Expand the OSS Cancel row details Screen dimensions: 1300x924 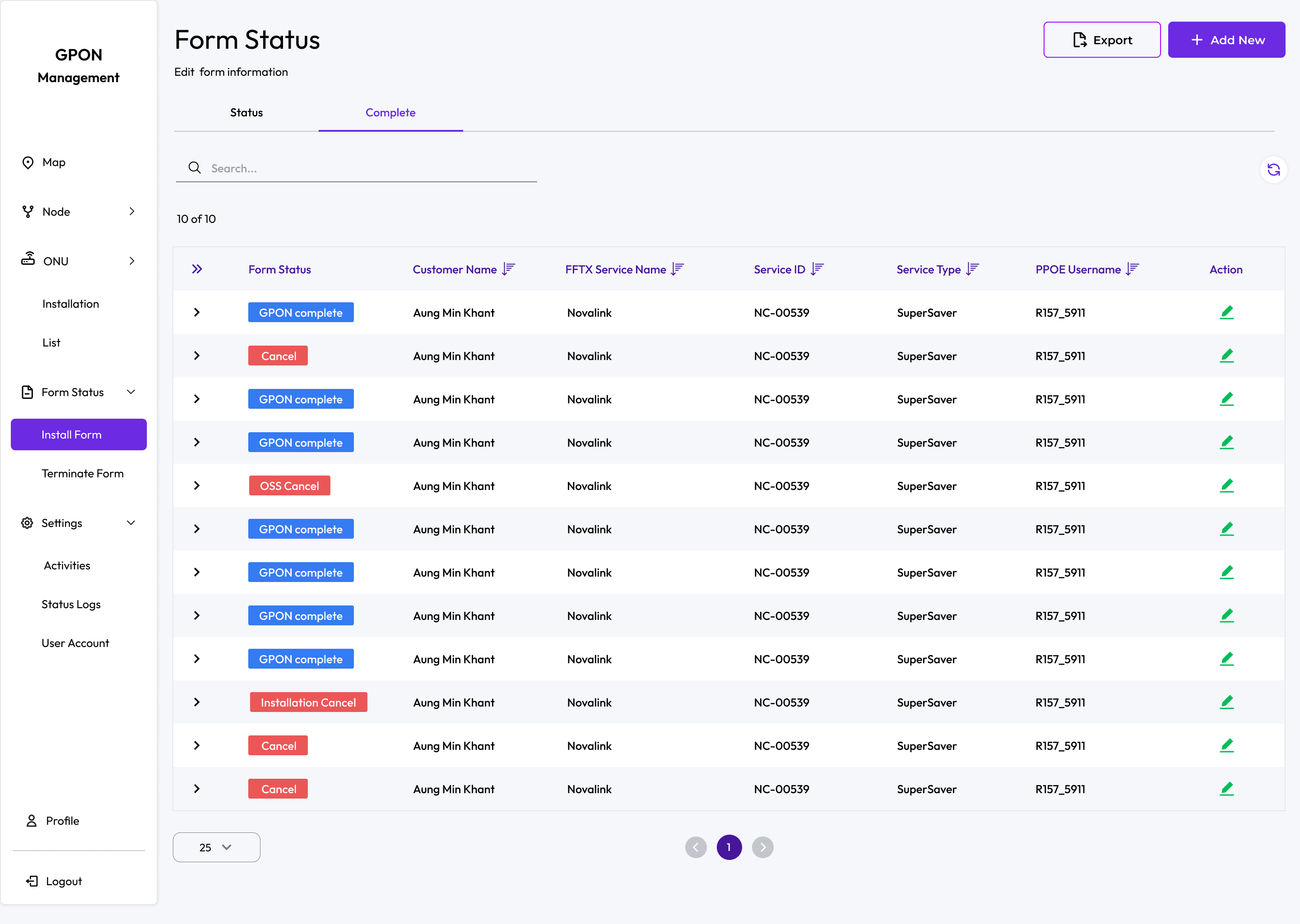[x=197, y=485]
